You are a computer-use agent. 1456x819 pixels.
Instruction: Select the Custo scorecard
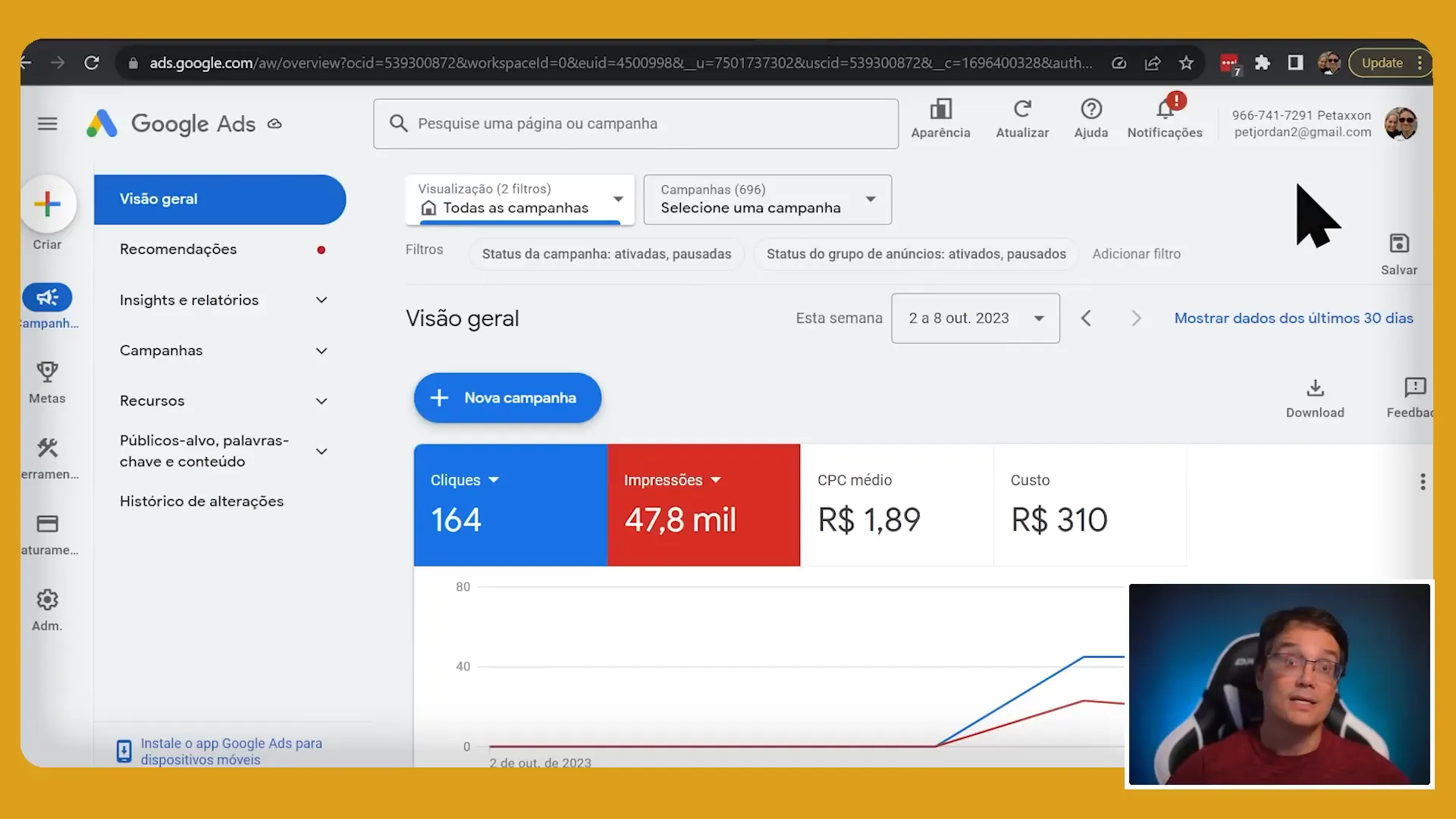tap(1090, 505)
